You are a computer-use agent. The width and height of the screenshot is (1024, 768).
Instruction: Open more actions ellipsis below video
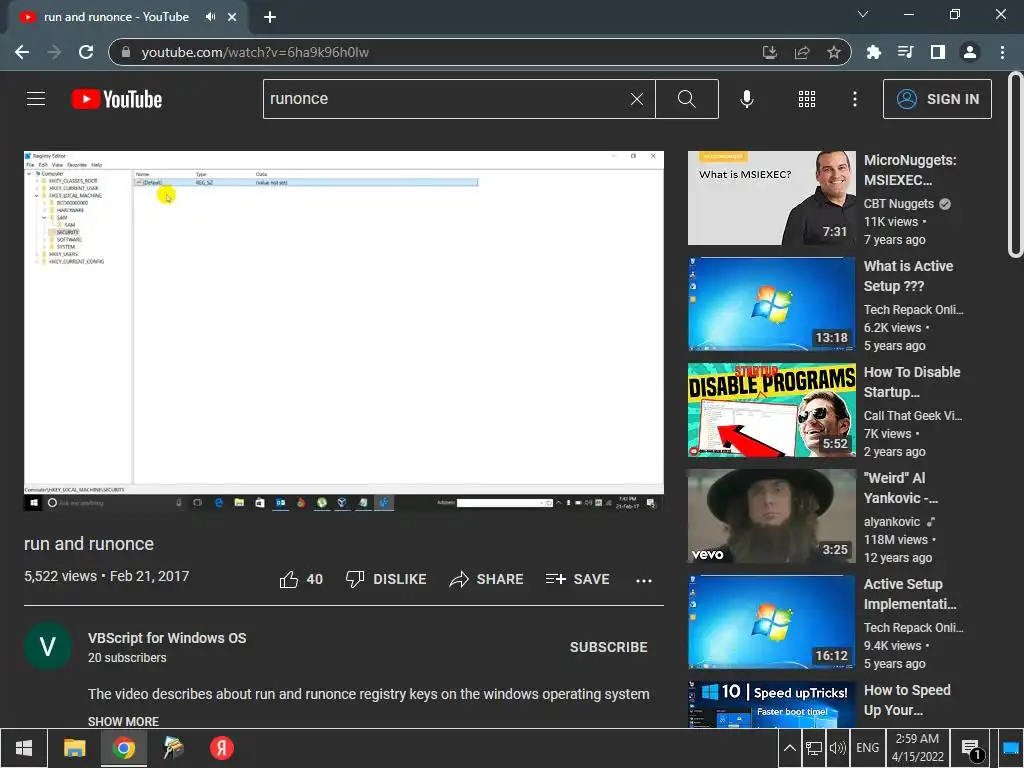644,581
